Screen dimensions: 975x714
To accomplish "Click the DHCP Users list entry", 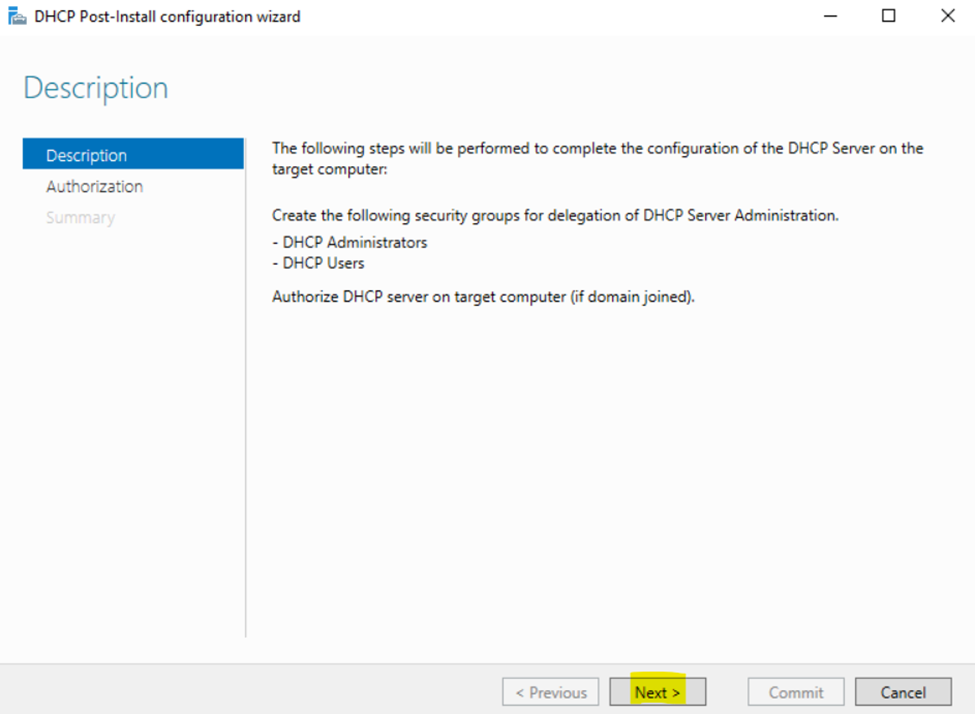I will (x=318, y=263).
